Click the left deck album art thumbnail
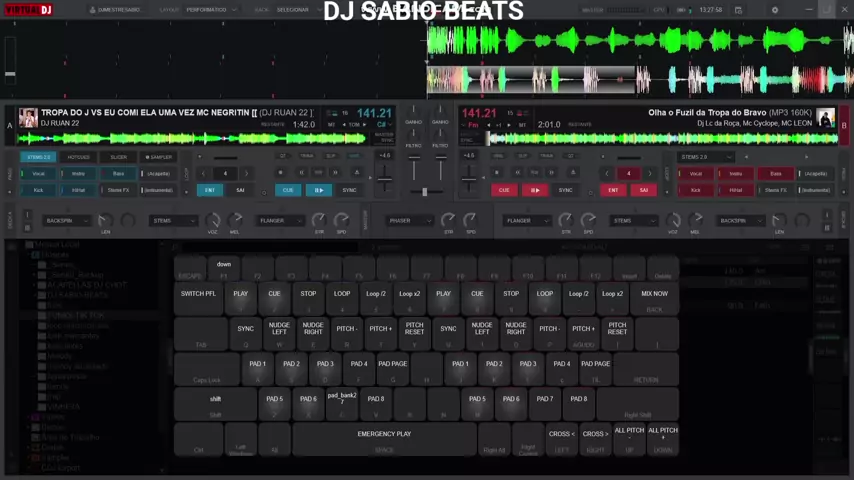The image size is (854, 480). click(28, 118)
